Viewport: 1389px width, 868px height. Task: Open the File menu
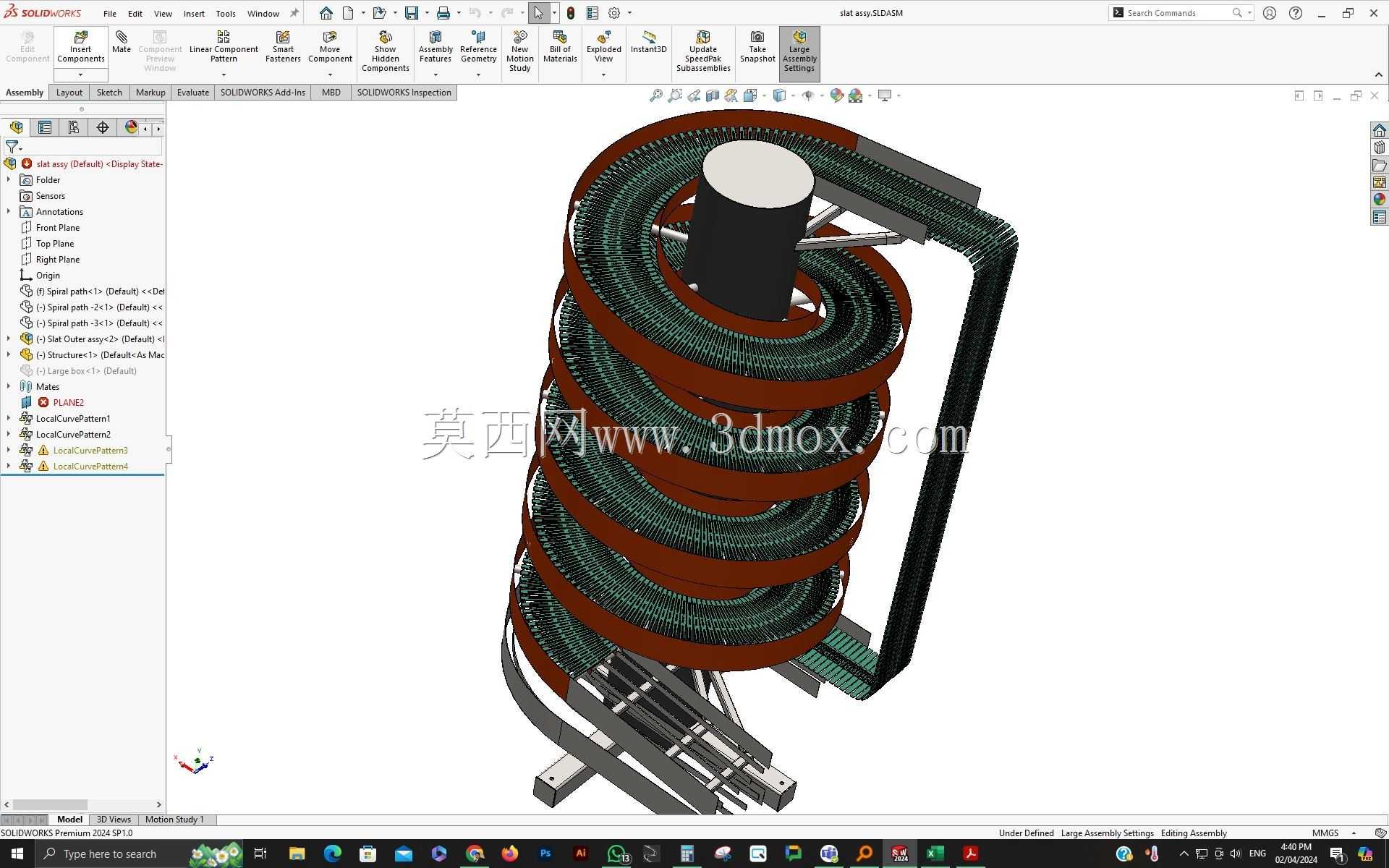(x=110, y=13)
